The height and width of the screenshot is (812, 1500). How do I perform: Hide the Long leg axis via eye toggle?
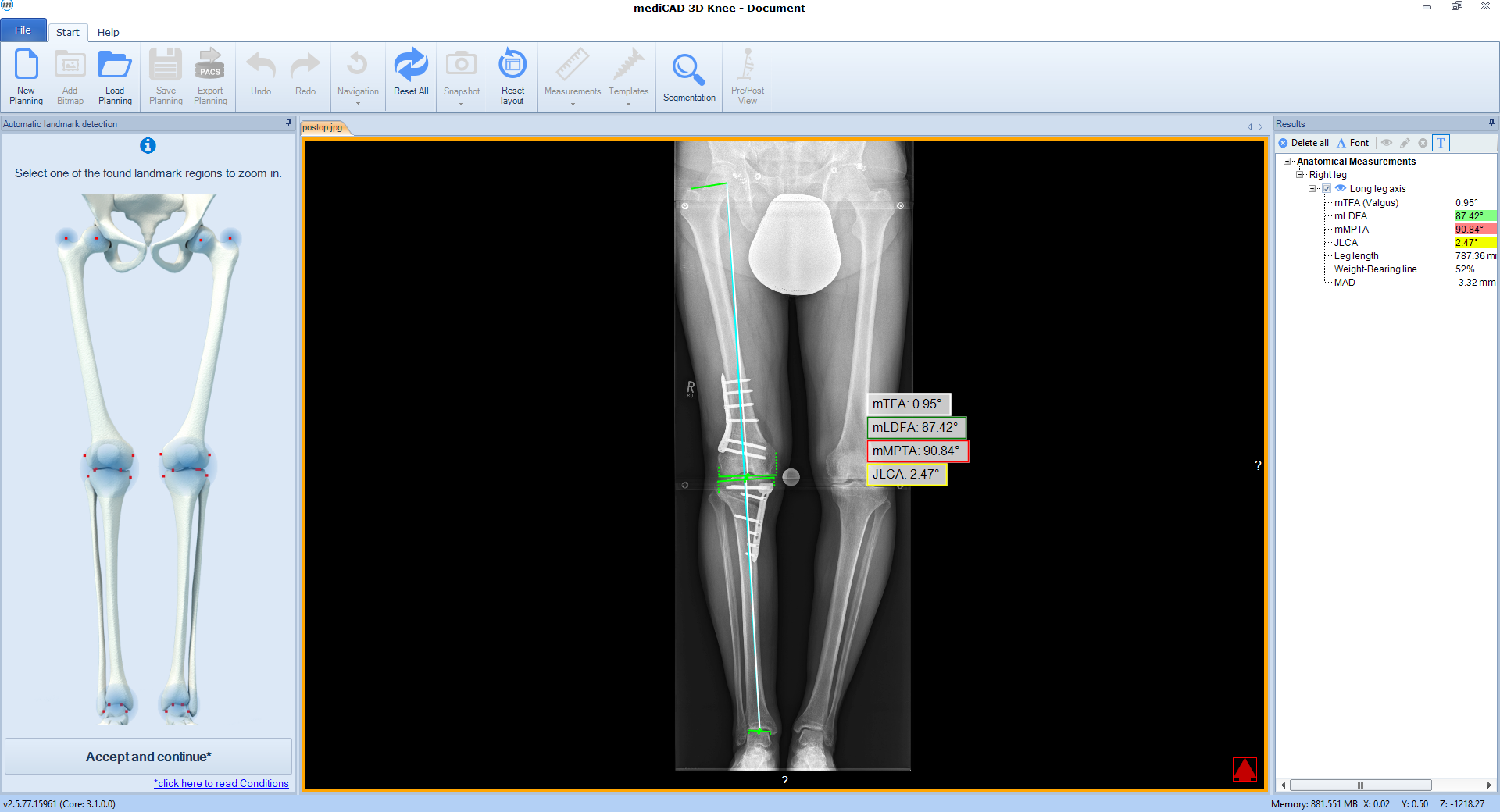(1341, 188)
